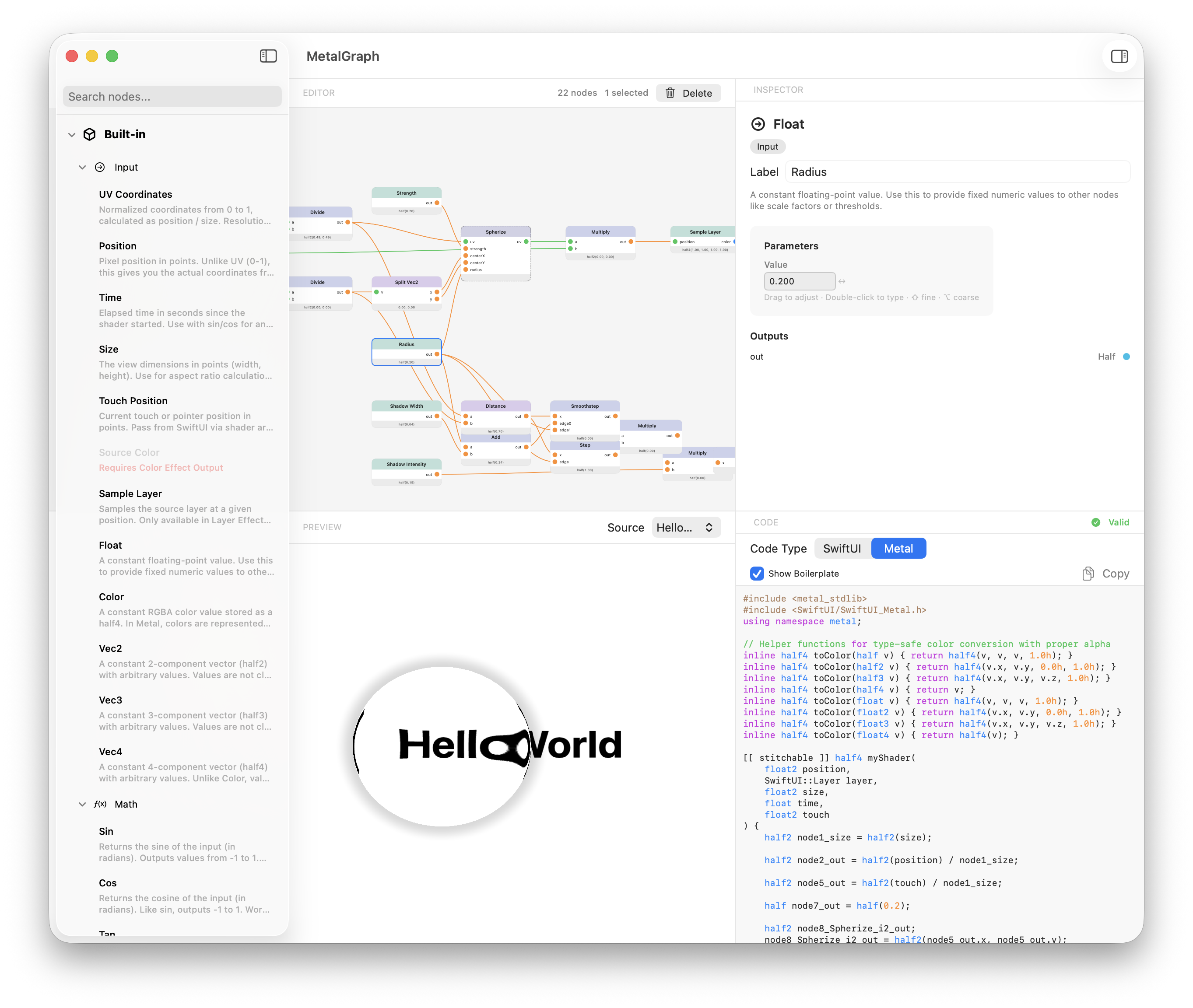Uncheck the Show Boilerplate checkbox
The height and width of the screenshot is (1008, 1193).
click(758, 573)
